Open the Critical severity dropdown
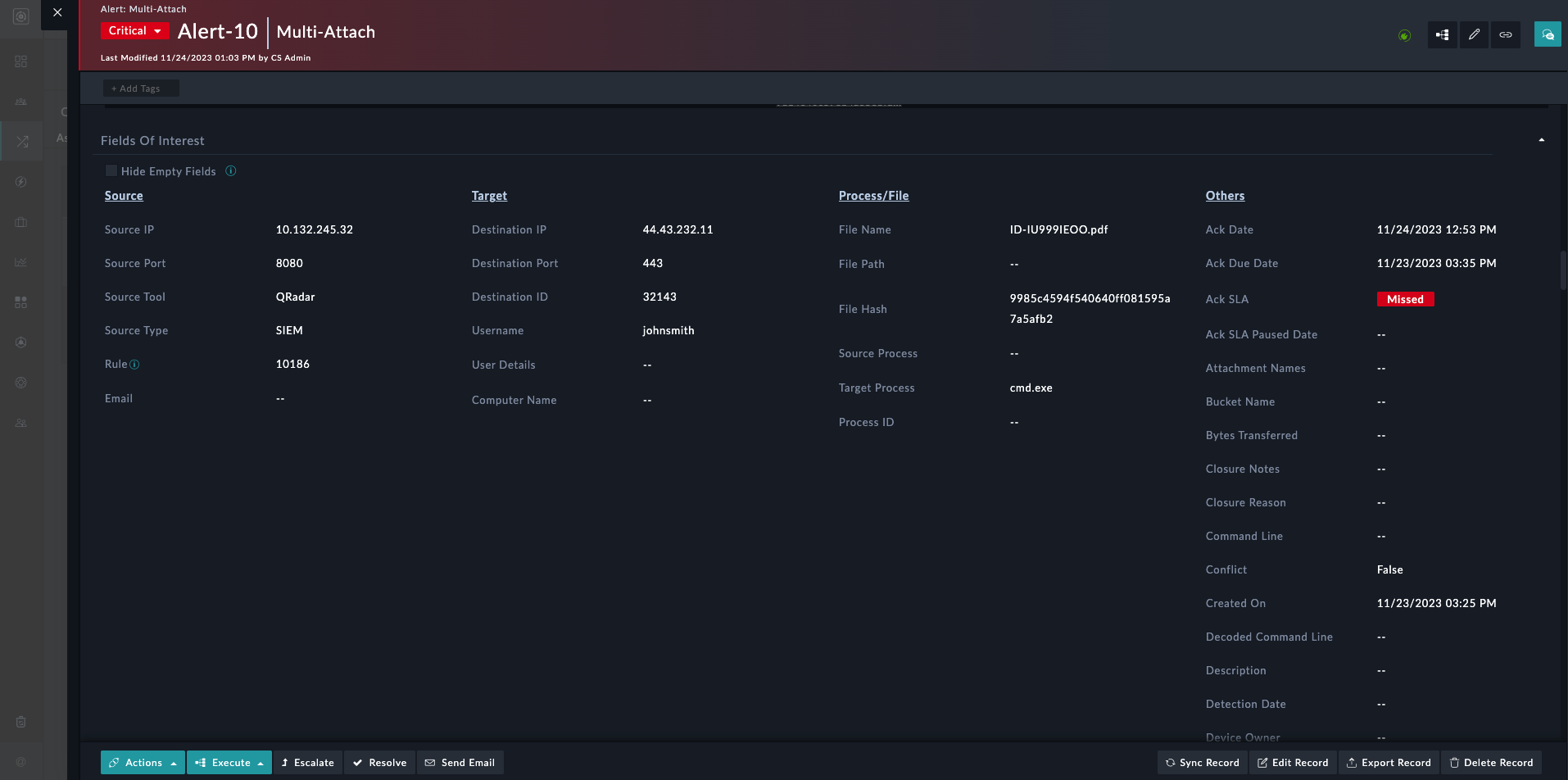The height and width of the screenshot is (780, 1568). coord(134,30)
